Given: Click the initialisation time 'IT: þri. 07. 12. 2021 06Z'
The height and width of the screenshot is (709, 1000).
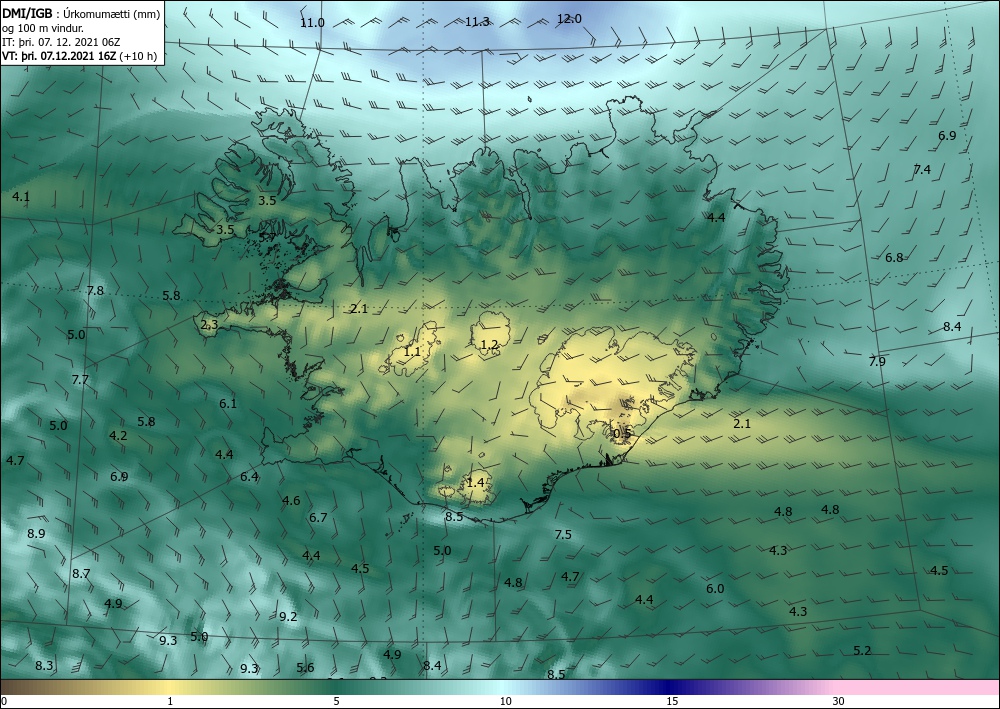Looking at the screenshot, I should (61, 42).
